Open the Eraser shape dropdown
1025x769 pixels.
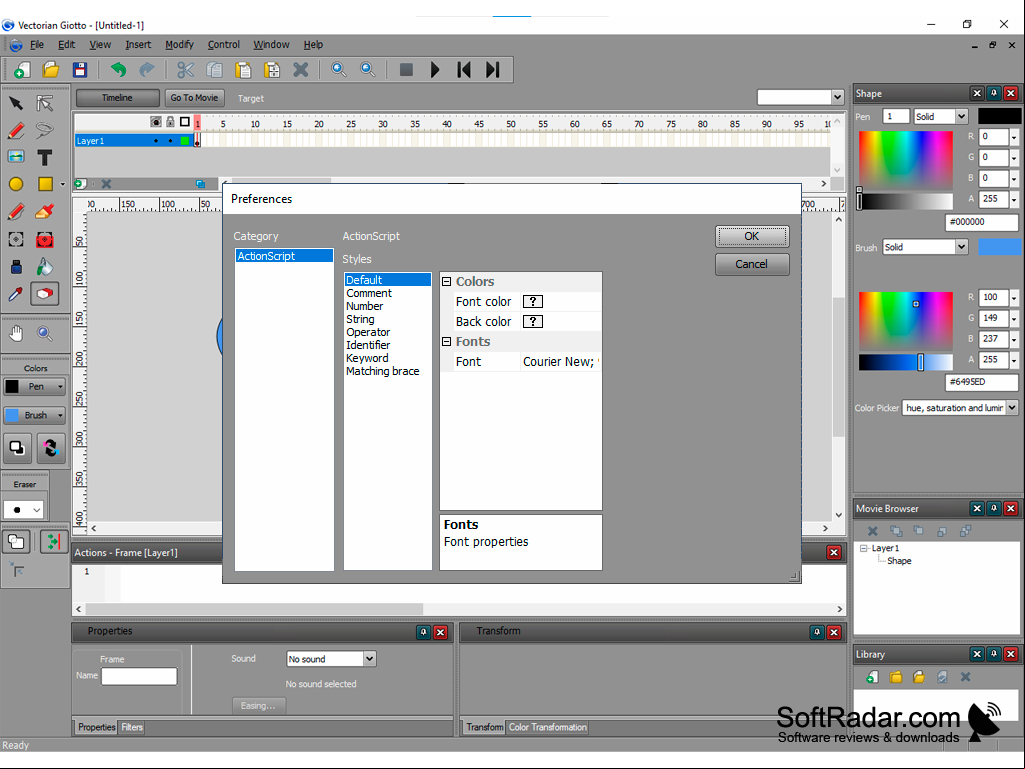click(x=37, y=510)
